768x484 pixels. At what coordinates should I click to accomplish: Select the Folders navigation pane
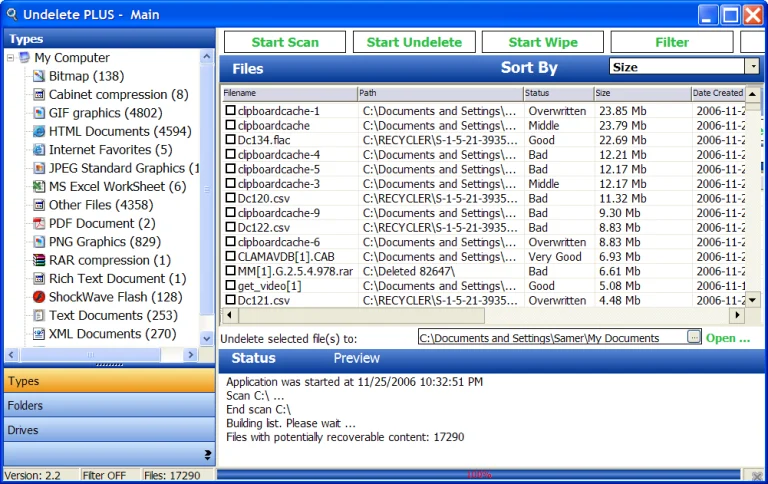[109, 405]
